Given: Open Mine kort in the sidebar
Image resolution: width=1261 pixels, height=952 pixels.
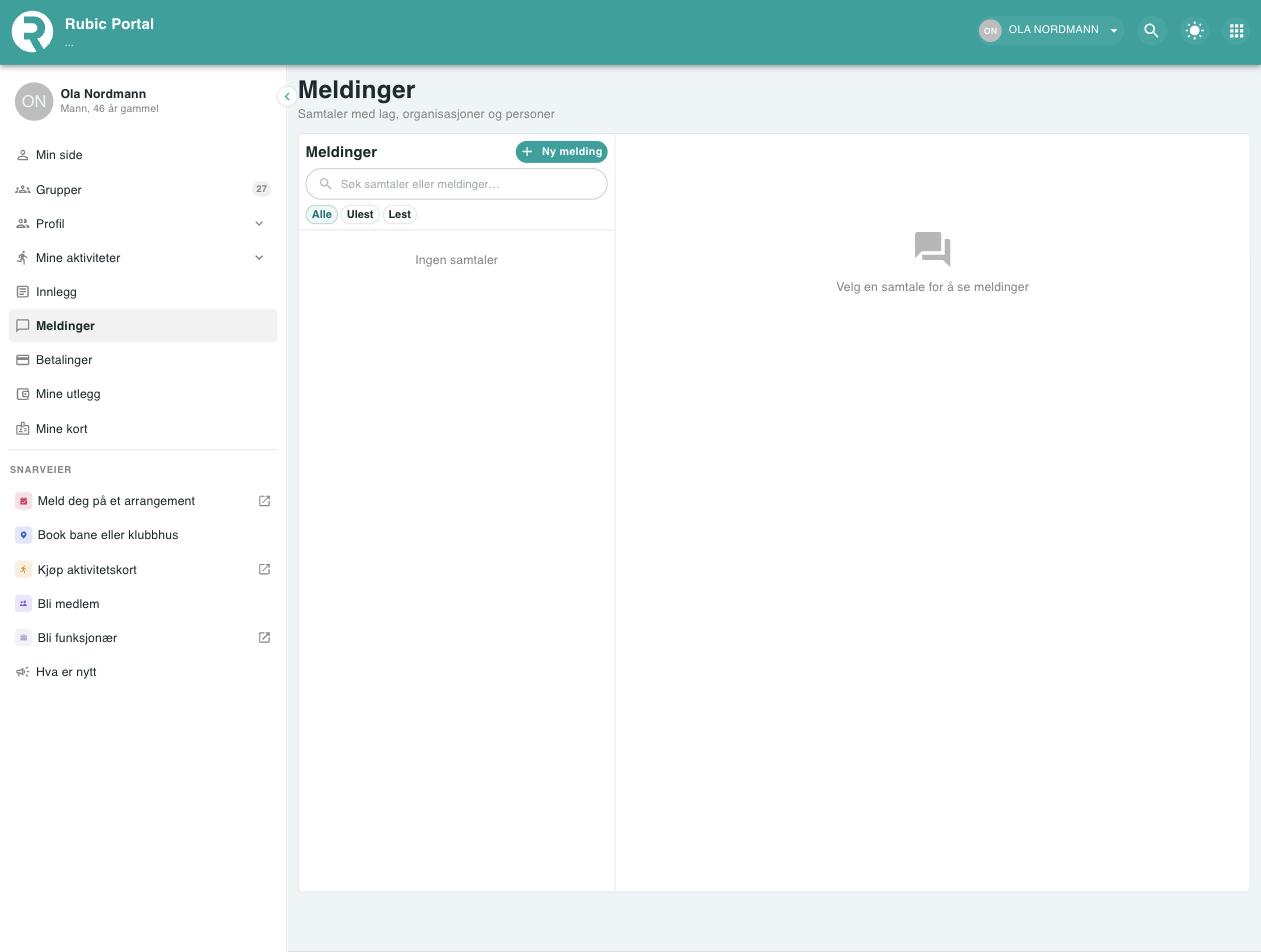Looking at the screenshot, I should click(143, 428).
